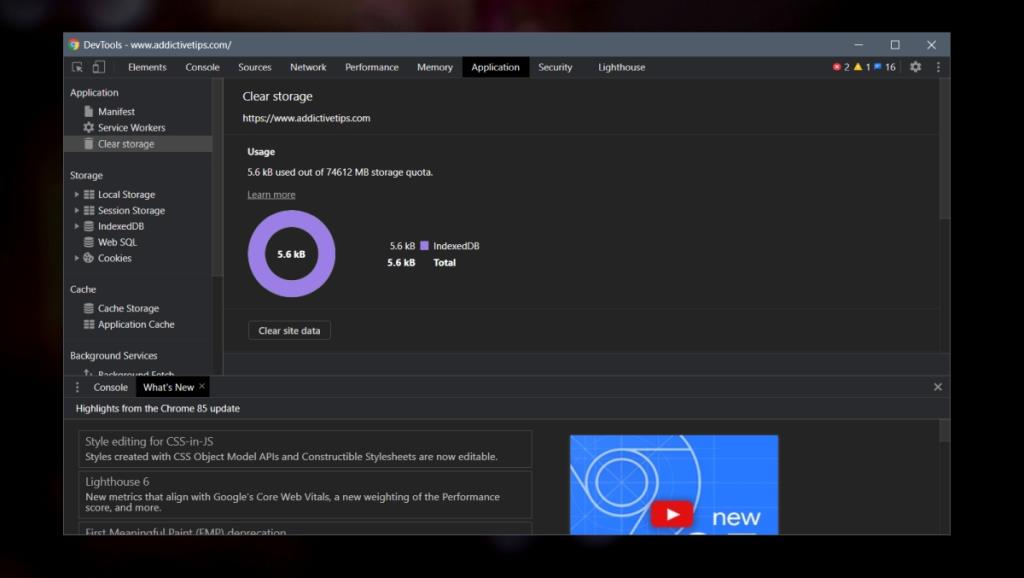Open the drawer More tools menu

[77, 386]
